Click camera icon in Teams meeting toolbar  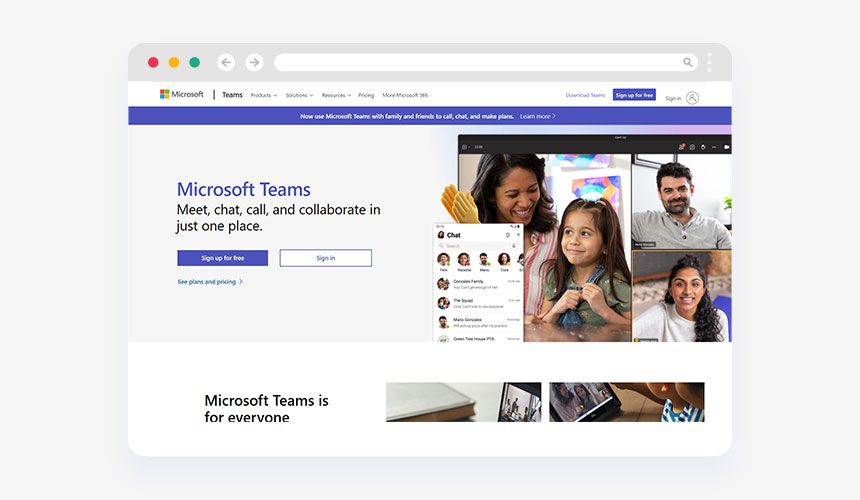tap(727, 147)
